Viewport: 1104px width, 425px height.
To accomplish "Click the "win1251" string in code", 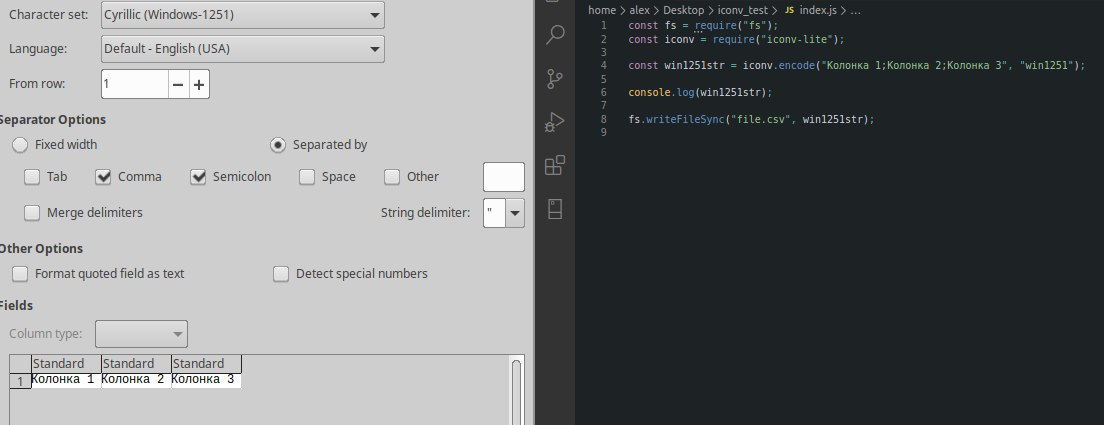I will [1047, 65].
